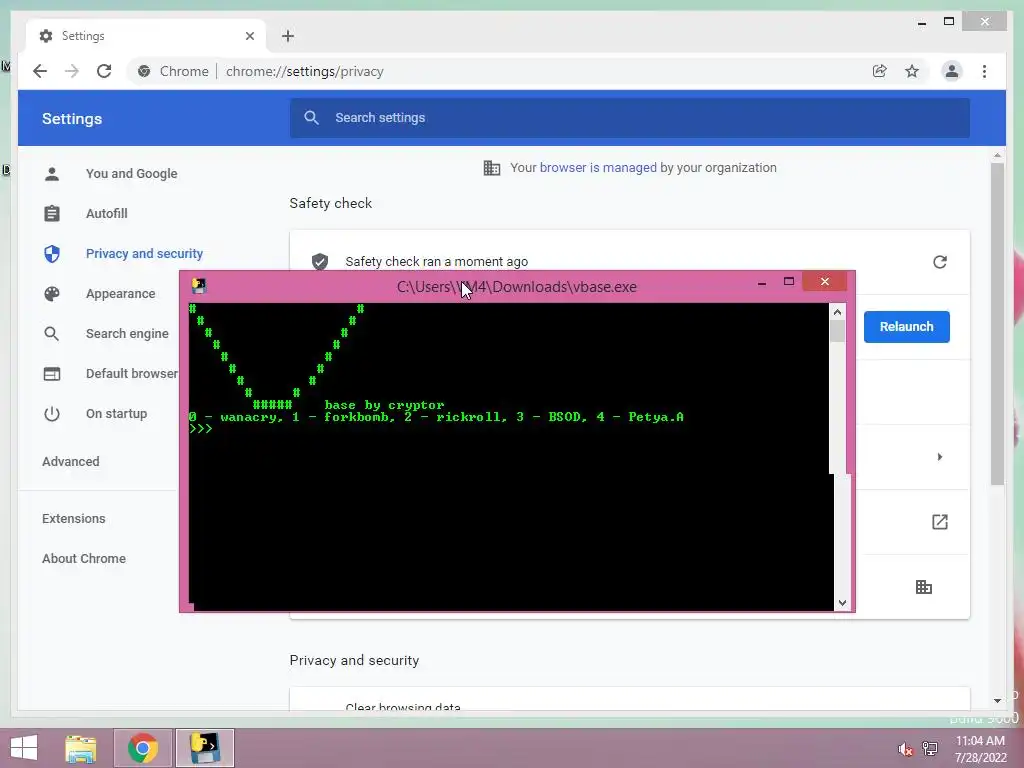Screen dimensions: 1024x768
Task: Click the 'browser is managed' link
Action: coord(598,168)
